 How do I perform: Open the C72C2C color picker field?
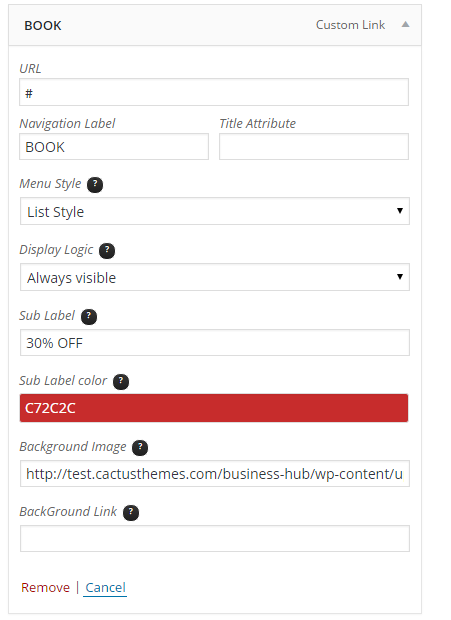[x=214, y=408]
